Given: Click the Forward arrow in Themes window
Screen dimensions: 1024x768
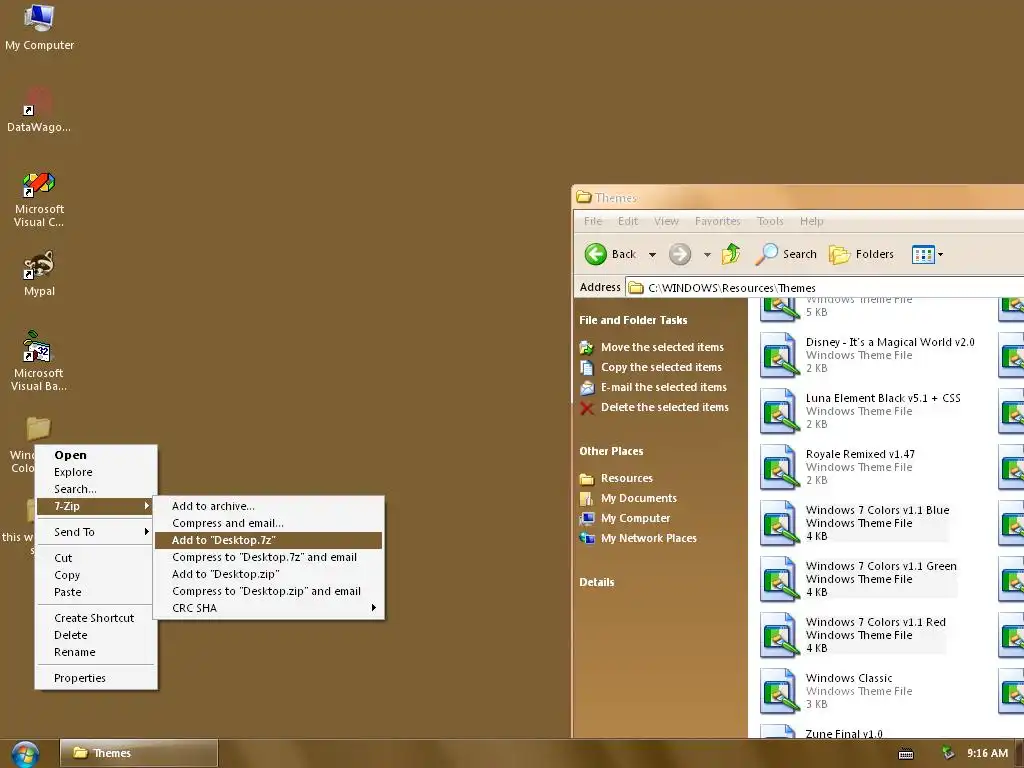Looking at the screenshot, I should [x=680, y=254].
